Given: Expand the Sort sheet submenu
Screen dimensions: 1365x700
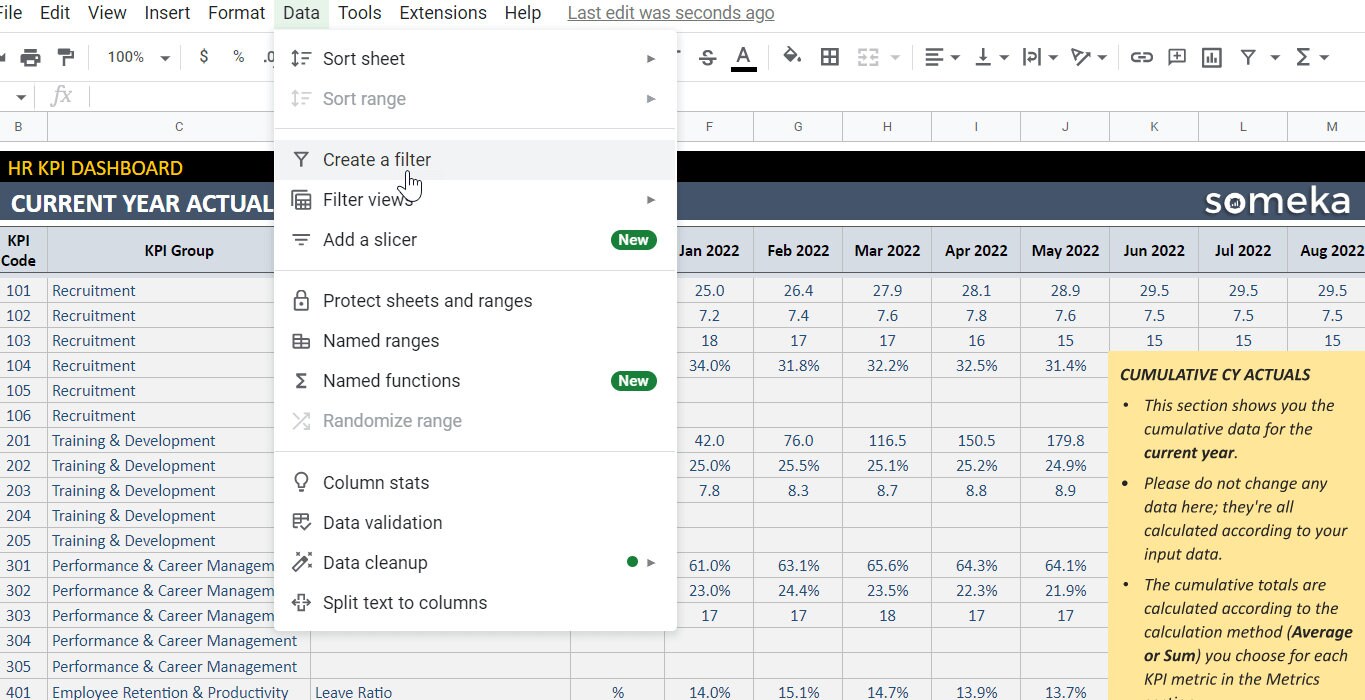Looking at the screenshot, I should click(475, 59).
